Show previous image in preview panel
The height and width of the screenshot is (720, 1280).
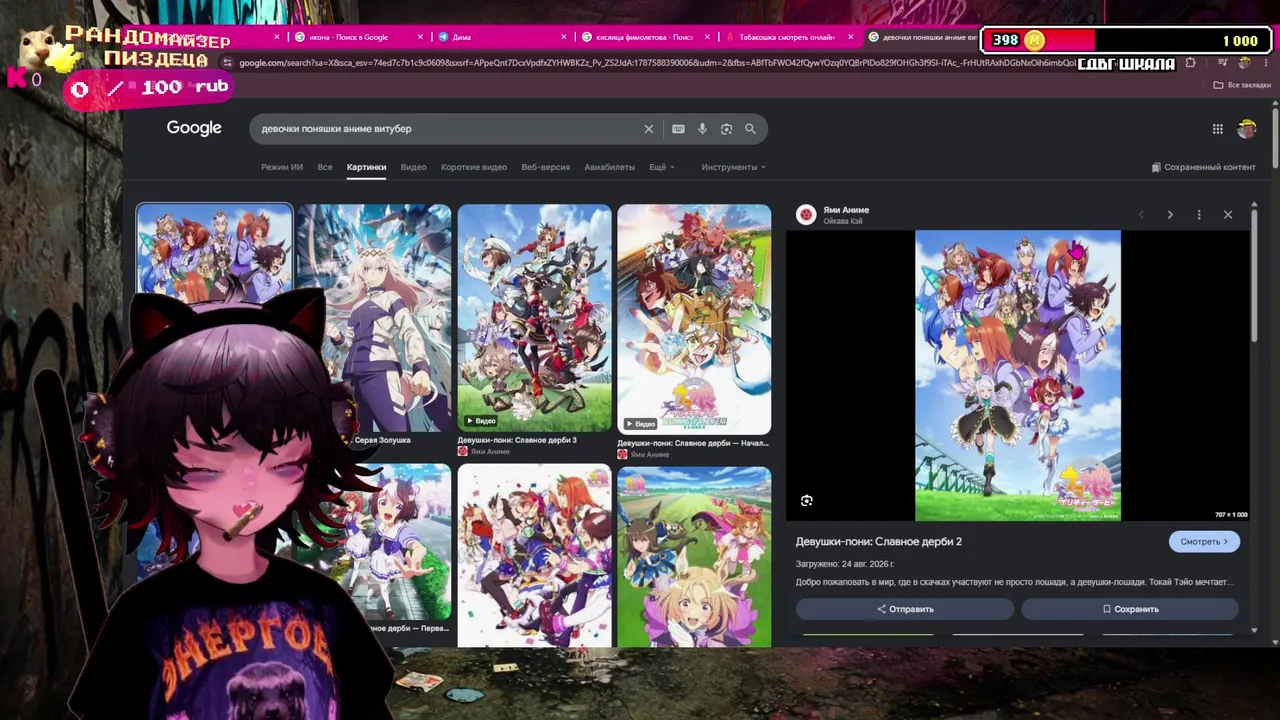click(x=1141, y=215)
